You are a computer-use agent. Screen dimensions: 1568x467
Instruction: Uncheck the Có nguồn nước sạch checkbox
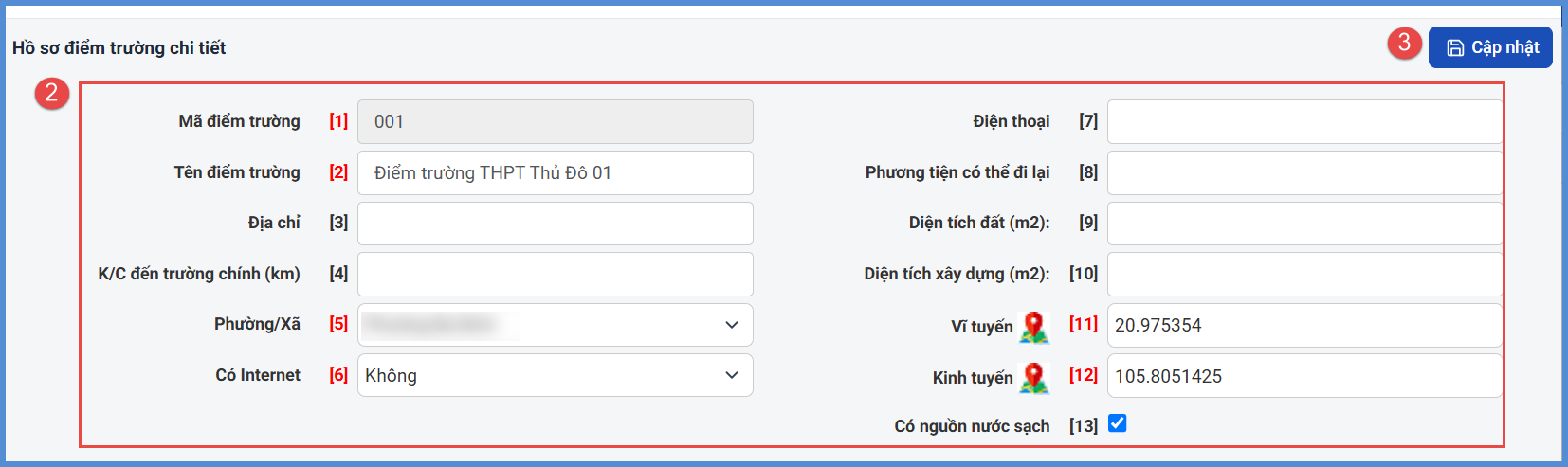click(1118, 423)
